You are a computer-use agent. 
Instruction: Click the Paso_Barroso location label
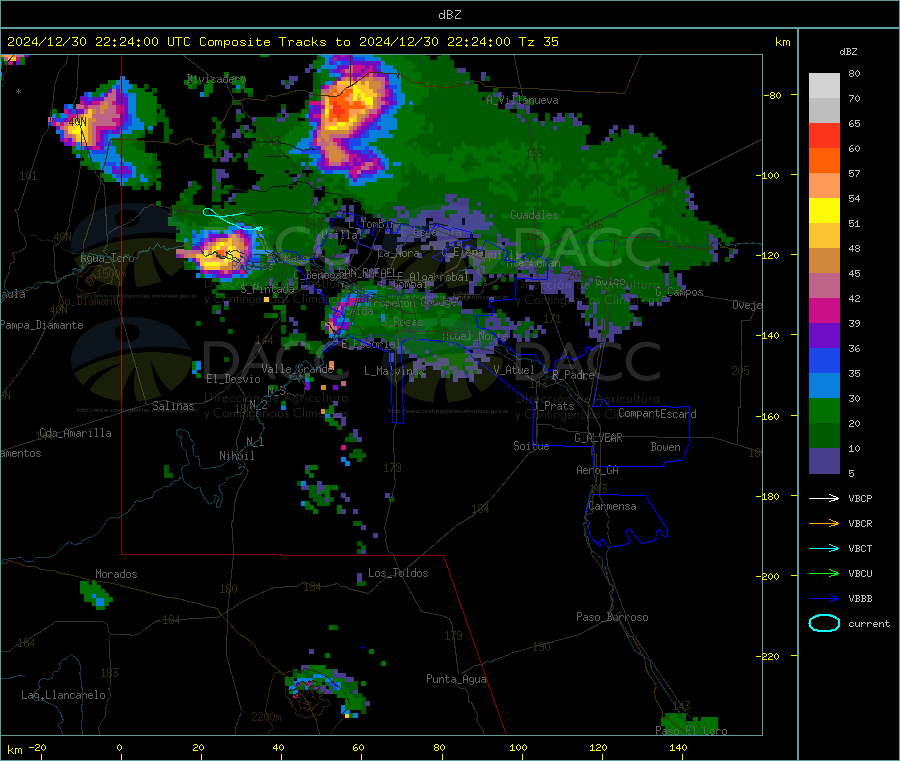(x=612, y=618)
